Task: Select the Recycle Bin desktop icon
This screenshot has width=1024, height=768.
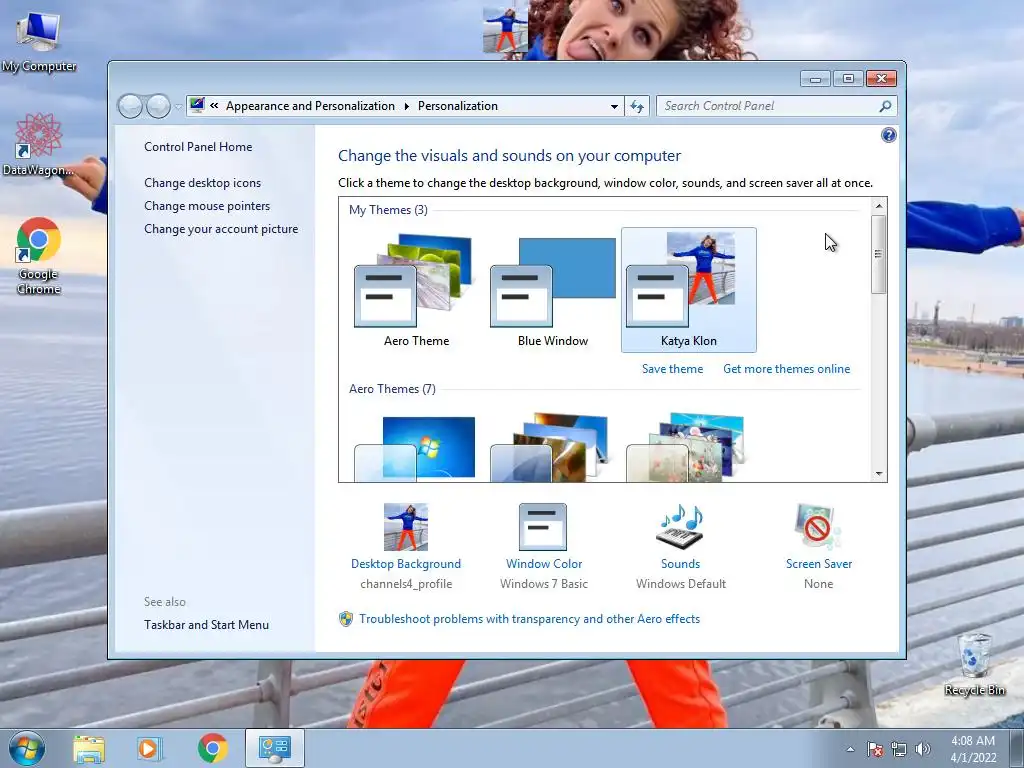Action: click(x=974, y=665)
